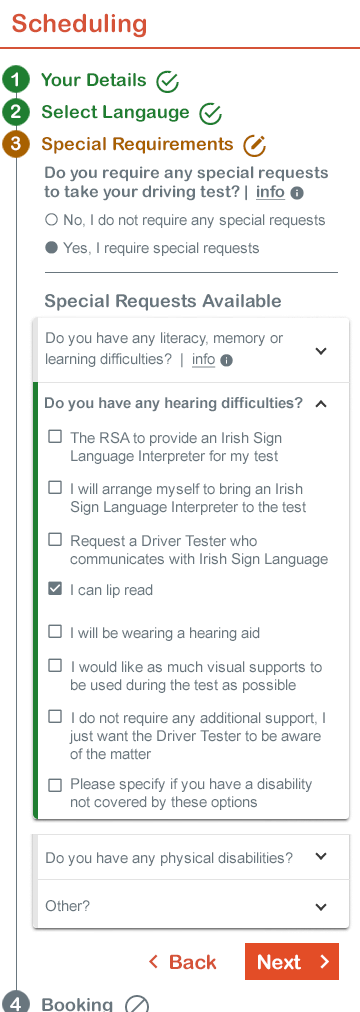Click the step 3 numbered circle
This screenshot has height=1012, width=360.
point(15,144)
